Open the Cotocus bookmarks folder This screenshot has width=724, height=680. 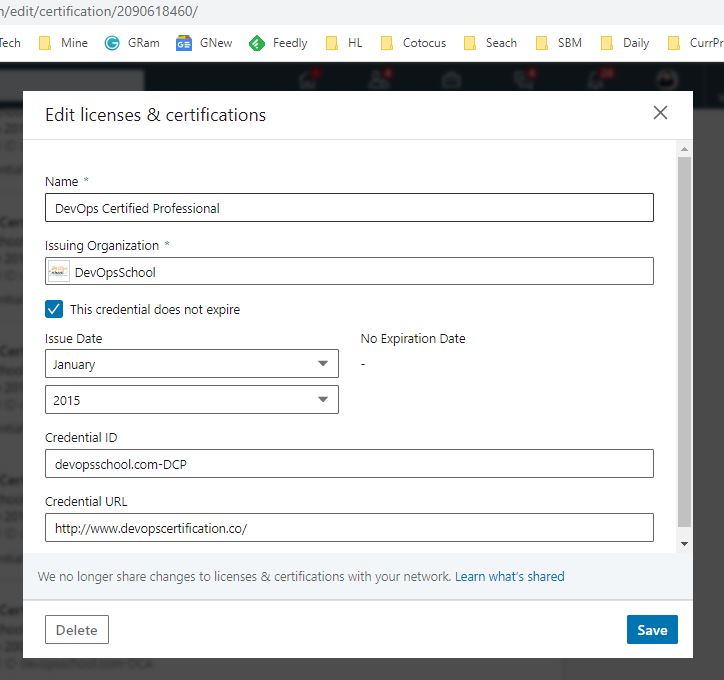tap(414, 43)
